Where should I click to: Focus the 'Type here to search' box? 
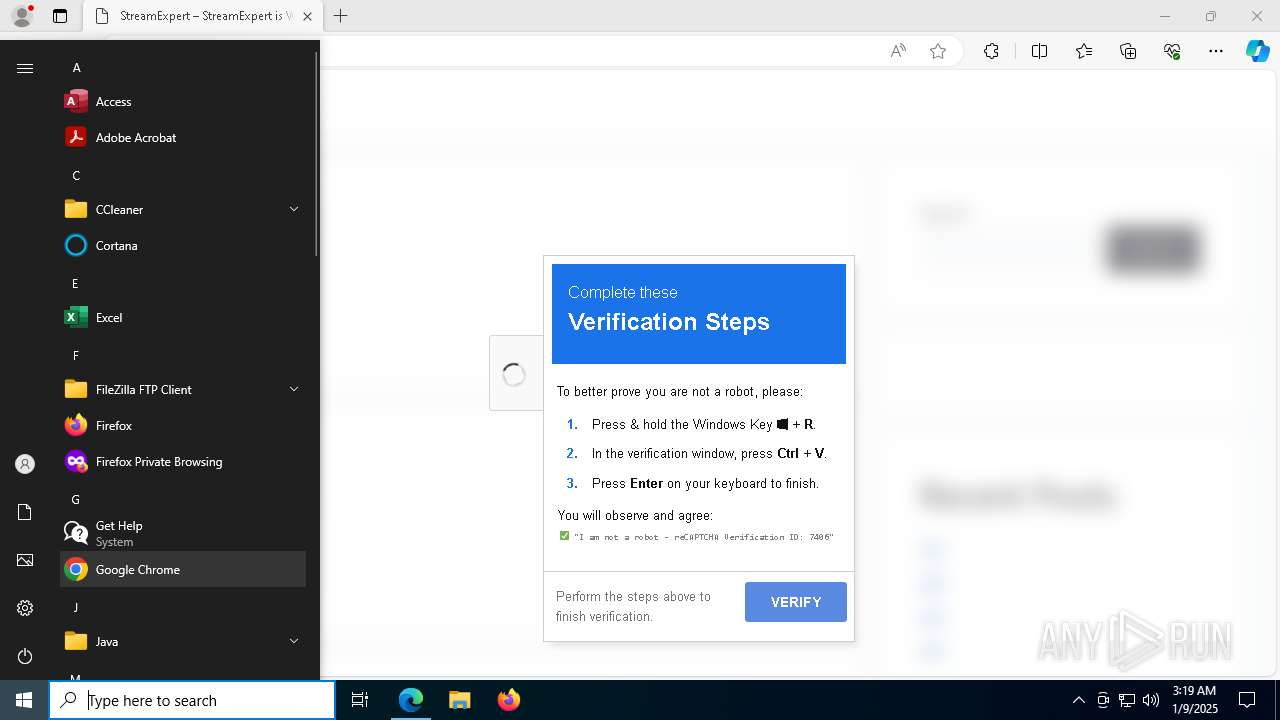192,700
